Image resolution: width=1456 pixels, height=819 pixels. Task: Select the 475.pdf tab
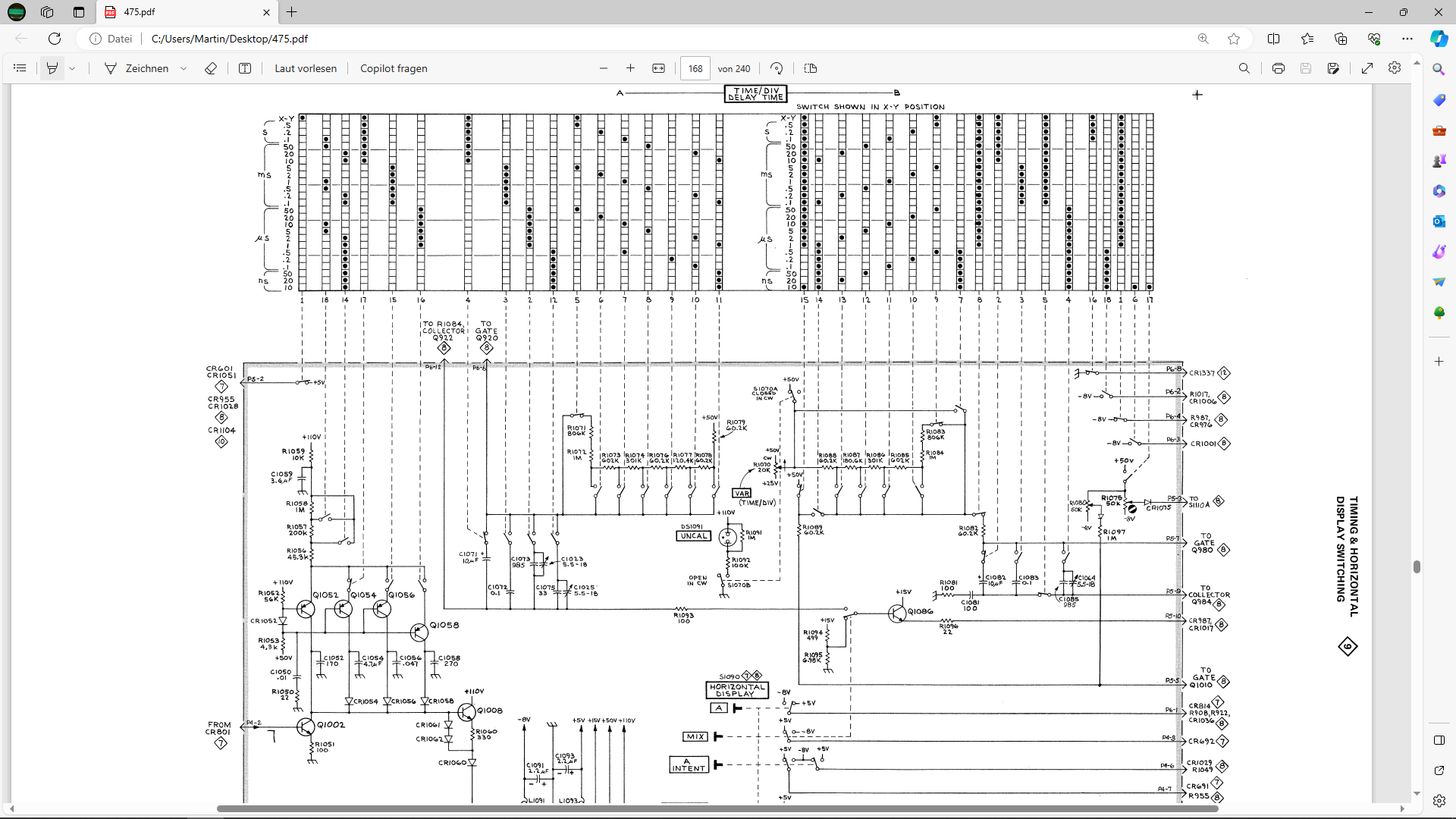click(187, 12)
